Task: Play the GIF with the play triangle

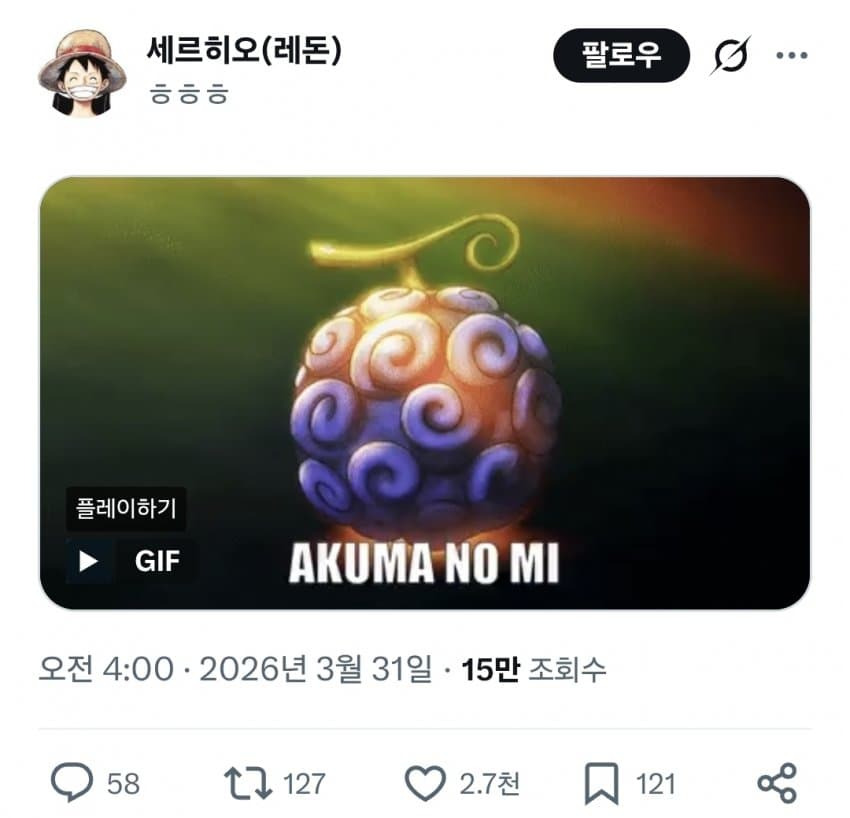Action: (x=88, y=561)
